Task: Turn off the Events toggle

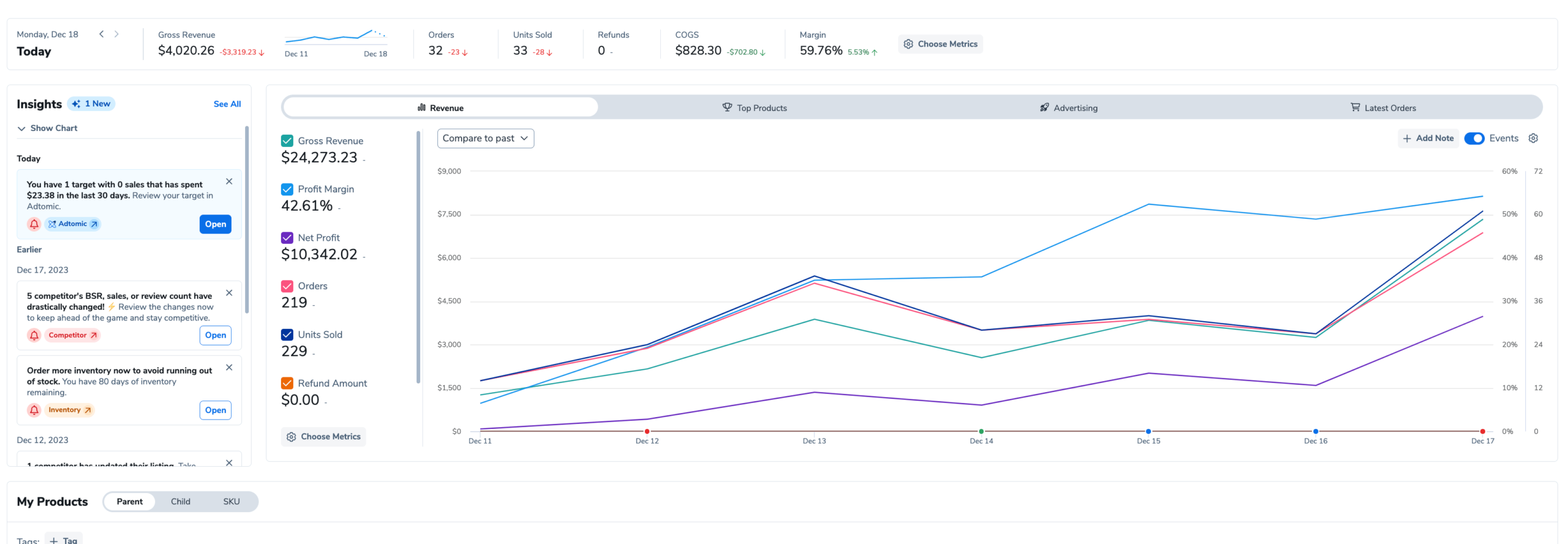Action: (x=1474, y=138)
